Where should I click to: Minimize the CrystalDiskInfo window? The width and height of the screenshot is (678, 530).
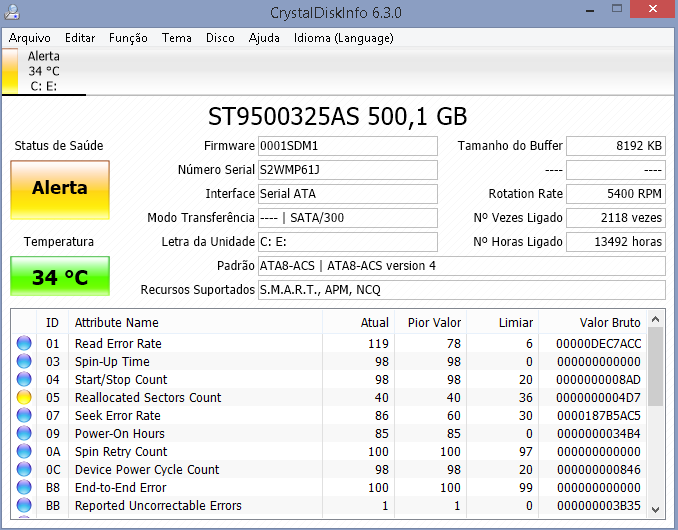click(590, 10)
